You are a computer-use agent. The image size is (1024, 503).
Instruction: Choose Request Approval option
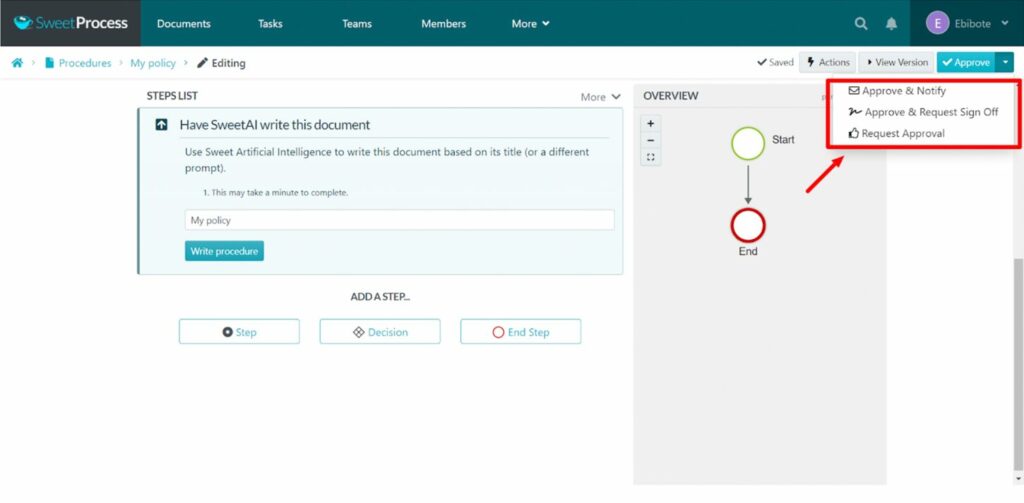click(902, 133)
